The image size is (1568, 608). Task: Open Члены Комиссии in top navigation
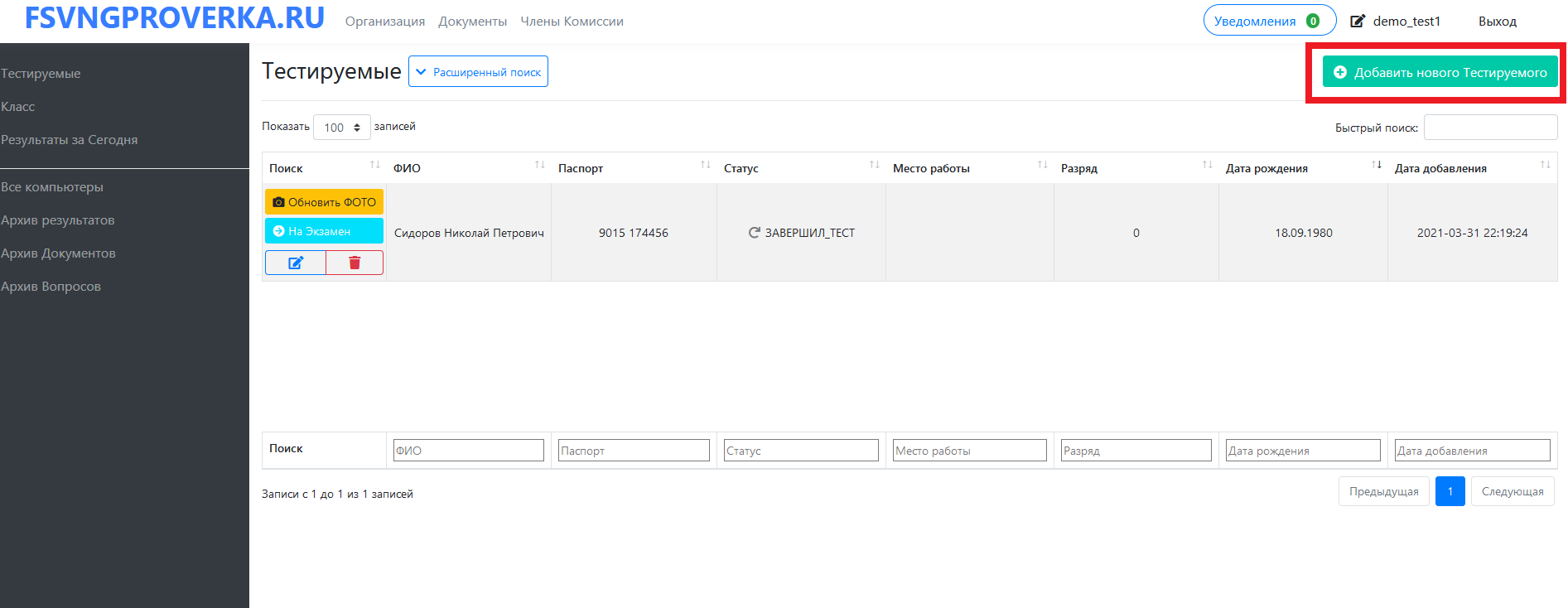point(572,22)
